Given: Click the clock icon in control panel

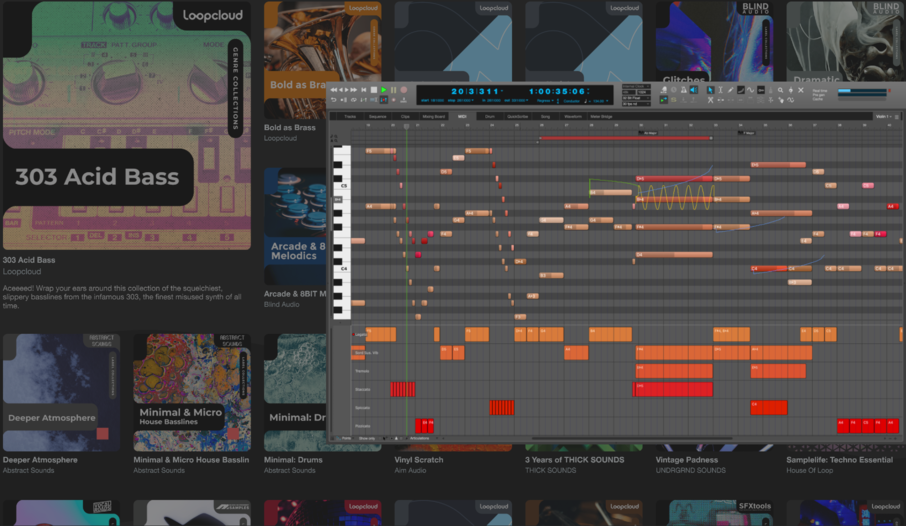Looking at the screenshot, I should [x=674, y=90].
